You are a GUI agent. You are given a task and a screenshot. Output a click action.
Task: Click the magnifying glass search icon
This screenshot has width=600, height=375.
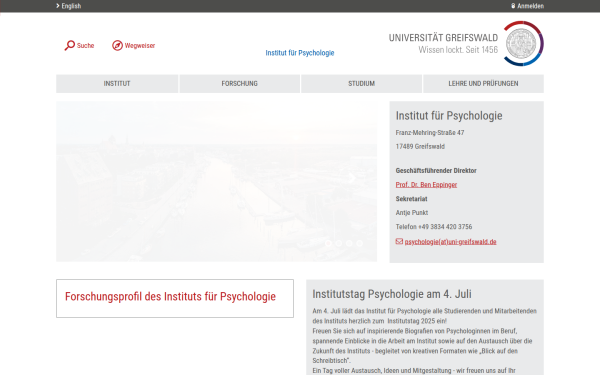point(70,45)
